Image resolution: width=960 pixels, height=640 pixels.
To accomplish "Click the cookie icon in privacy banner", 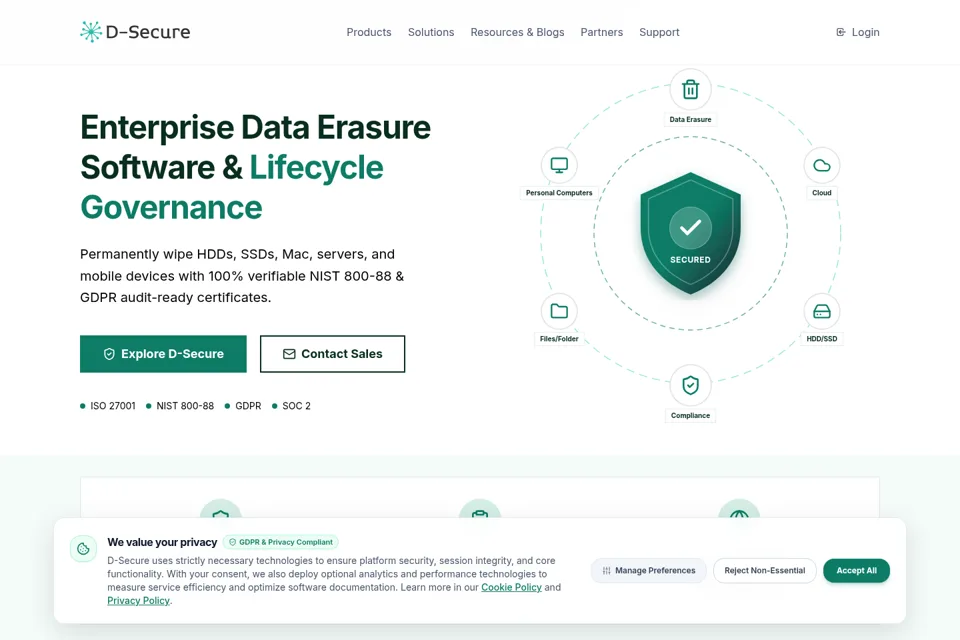I will (83, 549).
